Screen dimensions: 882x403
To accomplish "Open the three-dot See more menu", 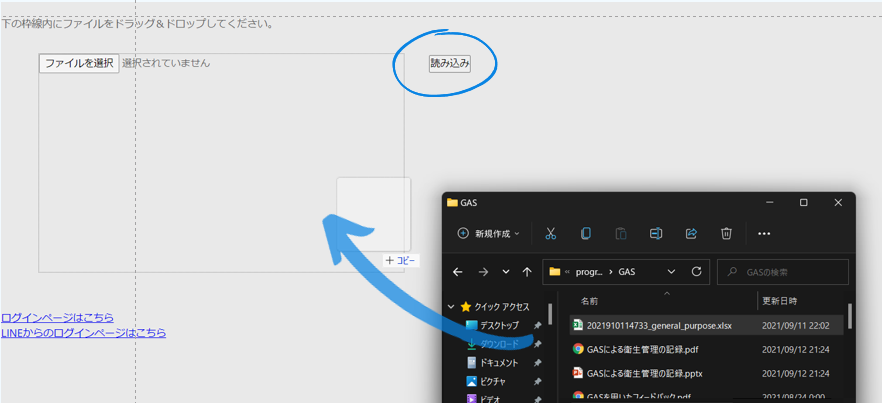I will [x=764, y=233].
